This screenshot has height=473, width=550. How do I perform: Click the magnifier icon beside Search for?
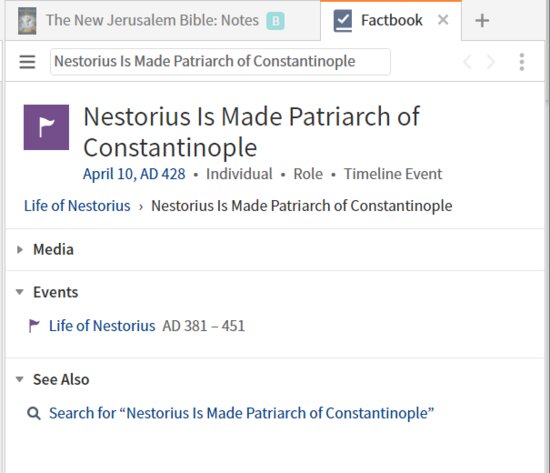34,413
